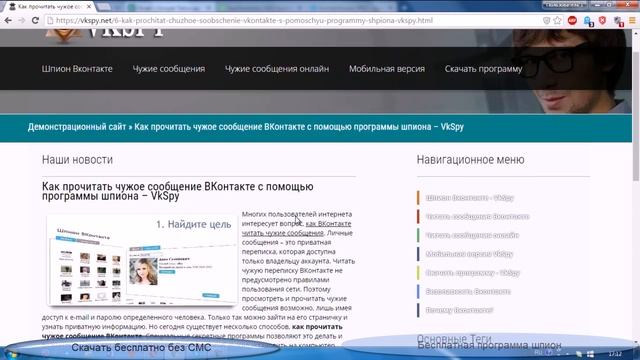Image resolution: width=640 pixels, height=360 pixels.
Task: Open the grey shield extension with red badge
Action: tap(618, 21)
